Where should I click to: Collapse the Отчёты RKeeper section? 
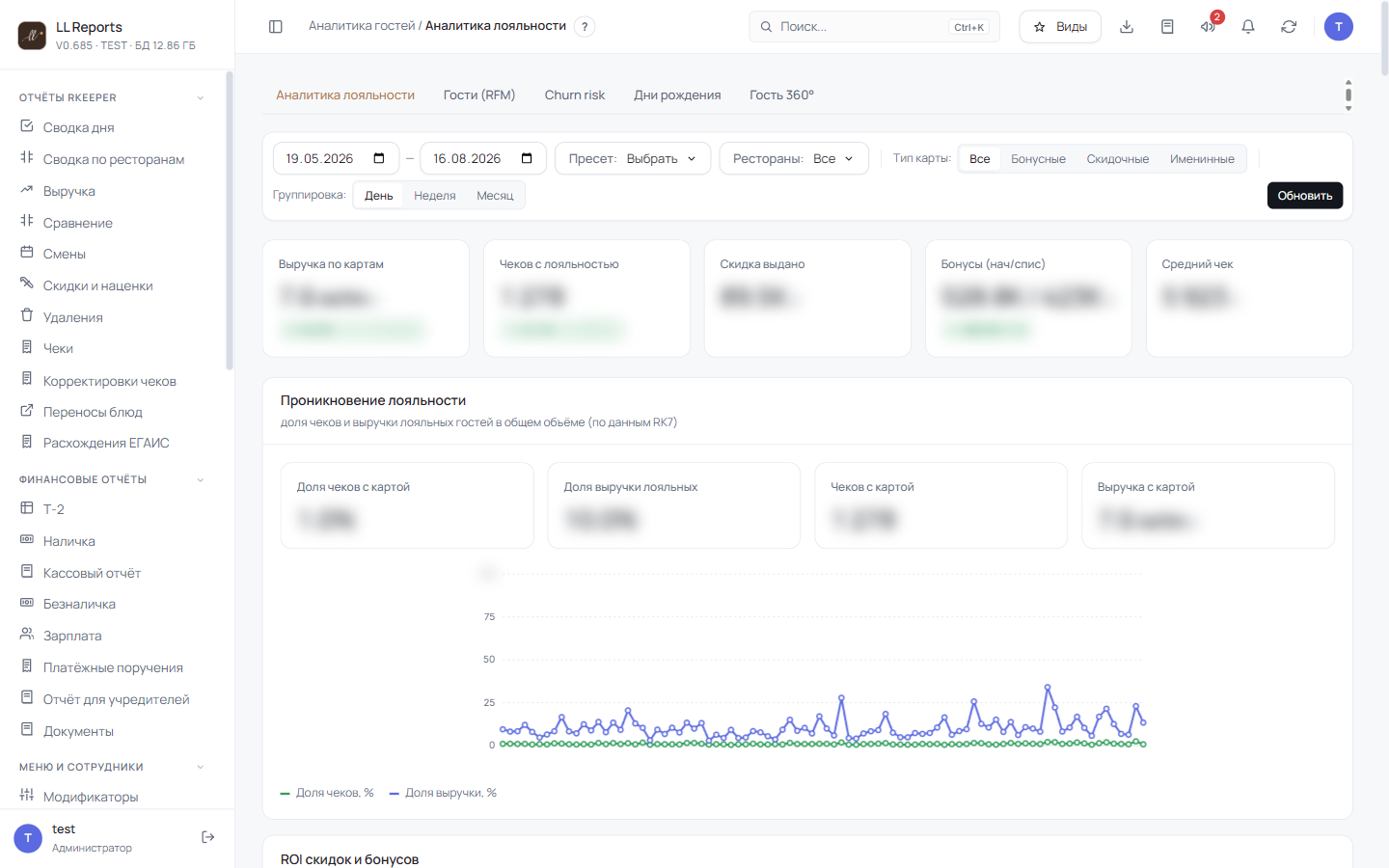click(x=201, y=97)
